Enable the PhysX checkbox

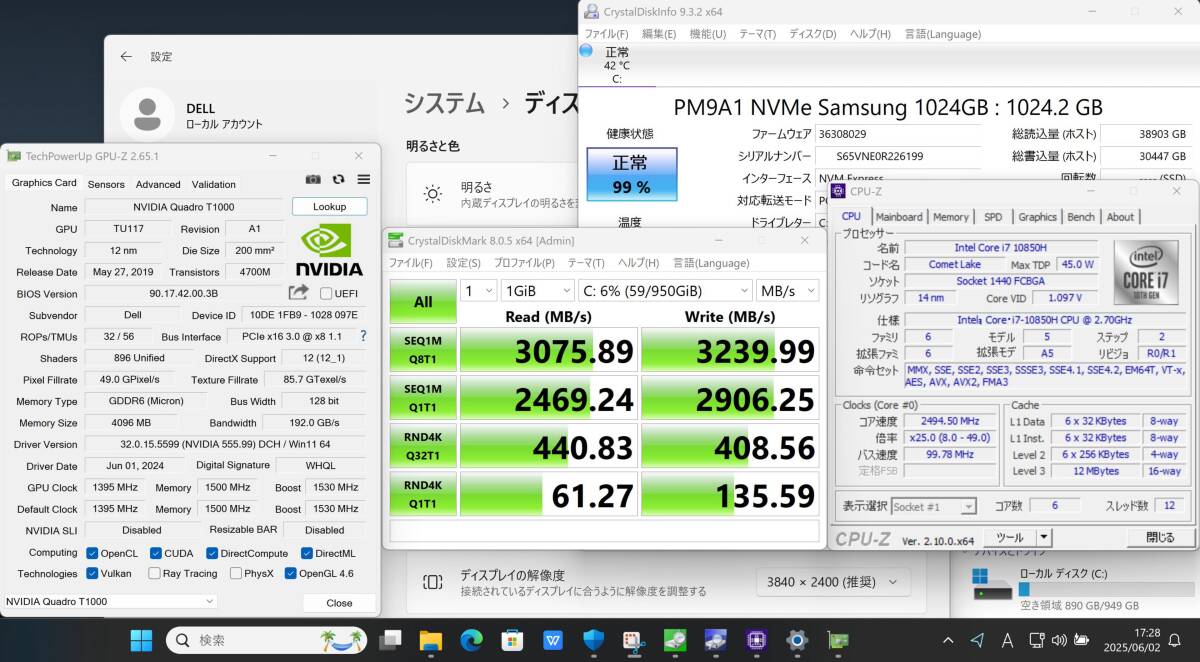235,573
